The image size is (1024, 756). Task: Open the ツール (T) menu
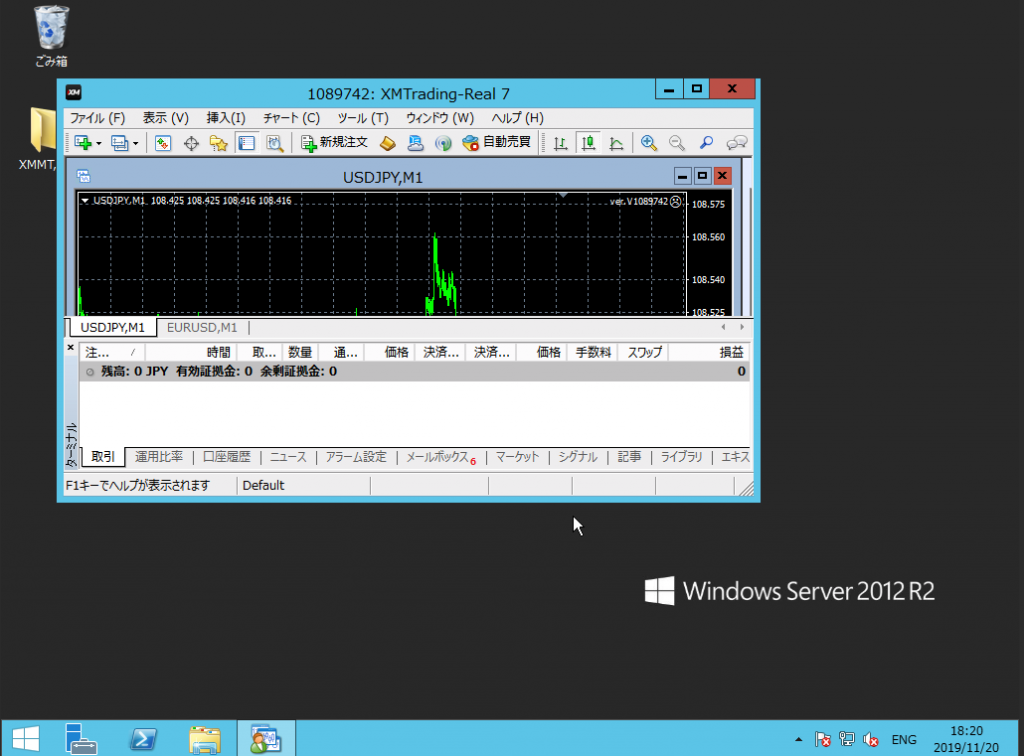point(362,118)
